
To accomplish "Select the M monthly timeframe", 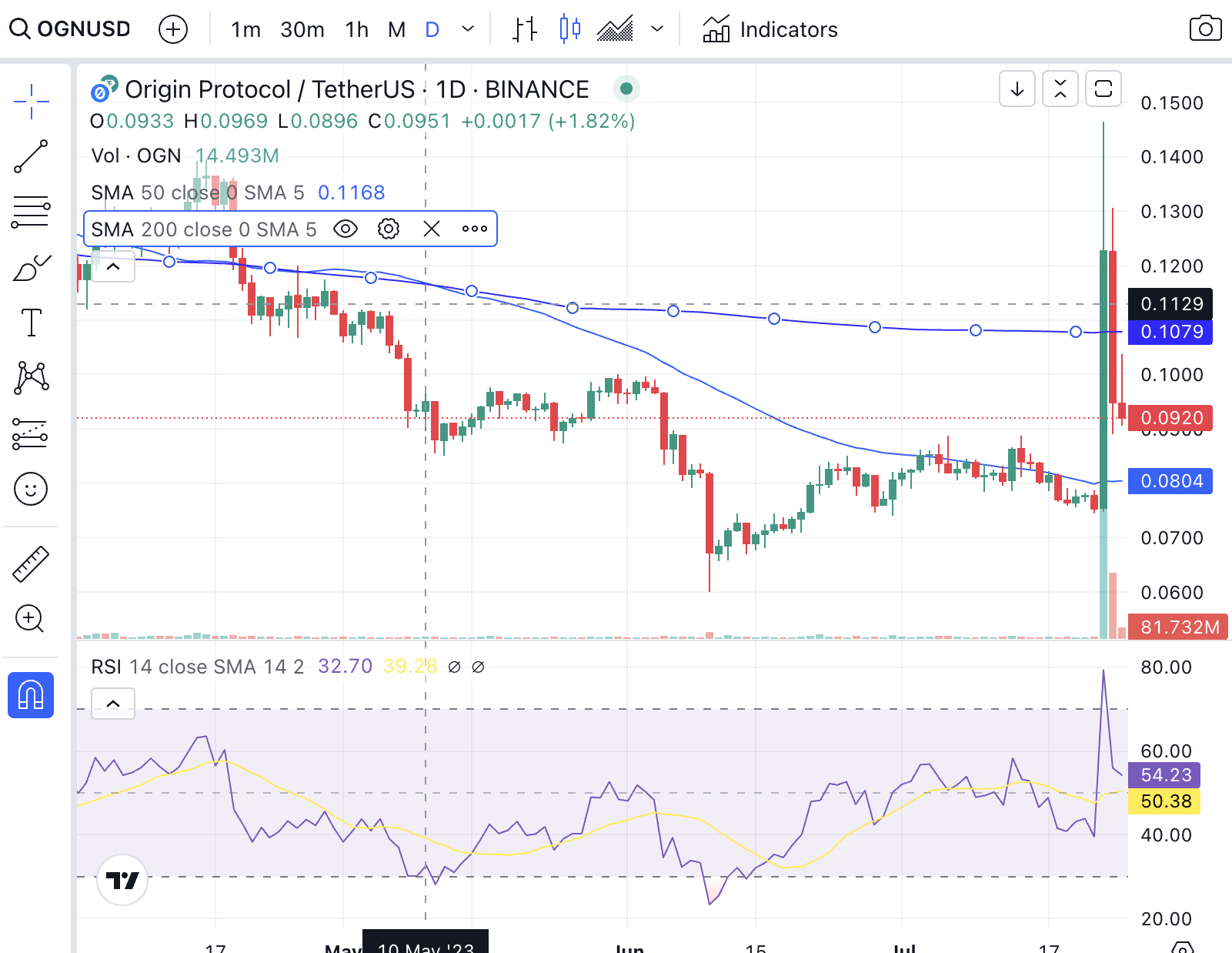I will coord(396,29).
